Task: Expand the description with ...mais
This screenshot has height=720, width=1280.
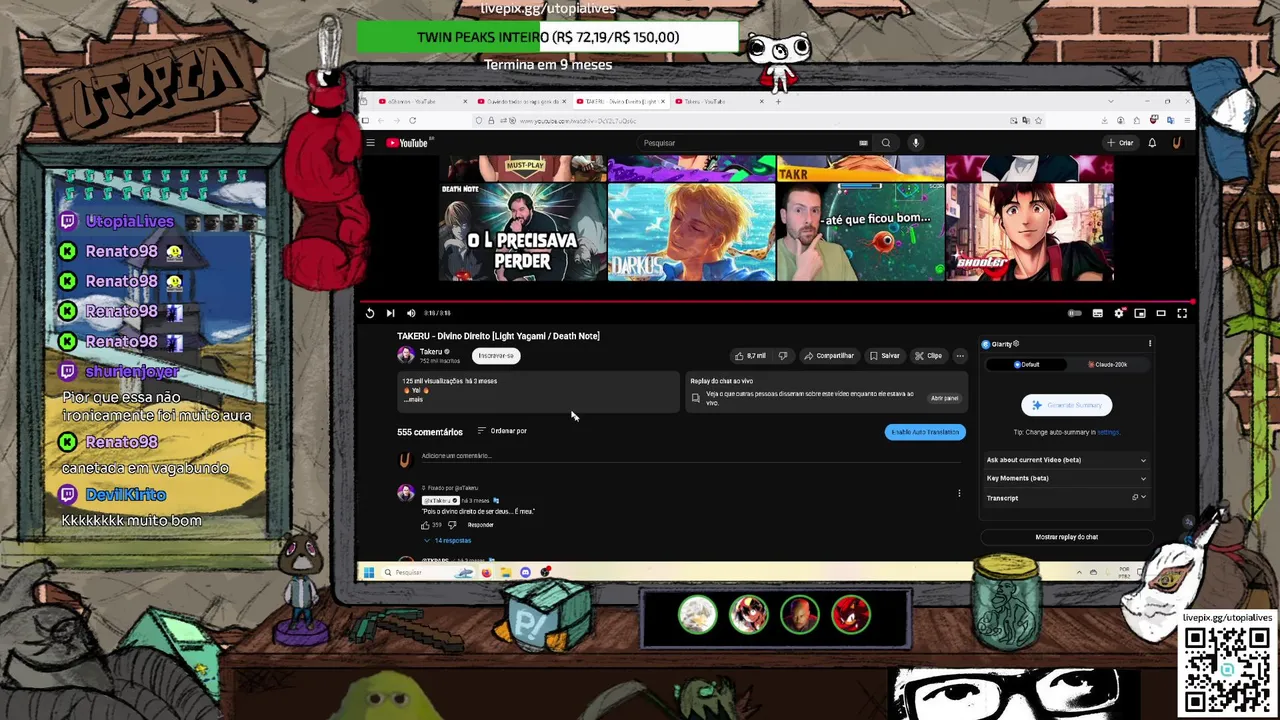Action: coord(413,399)
